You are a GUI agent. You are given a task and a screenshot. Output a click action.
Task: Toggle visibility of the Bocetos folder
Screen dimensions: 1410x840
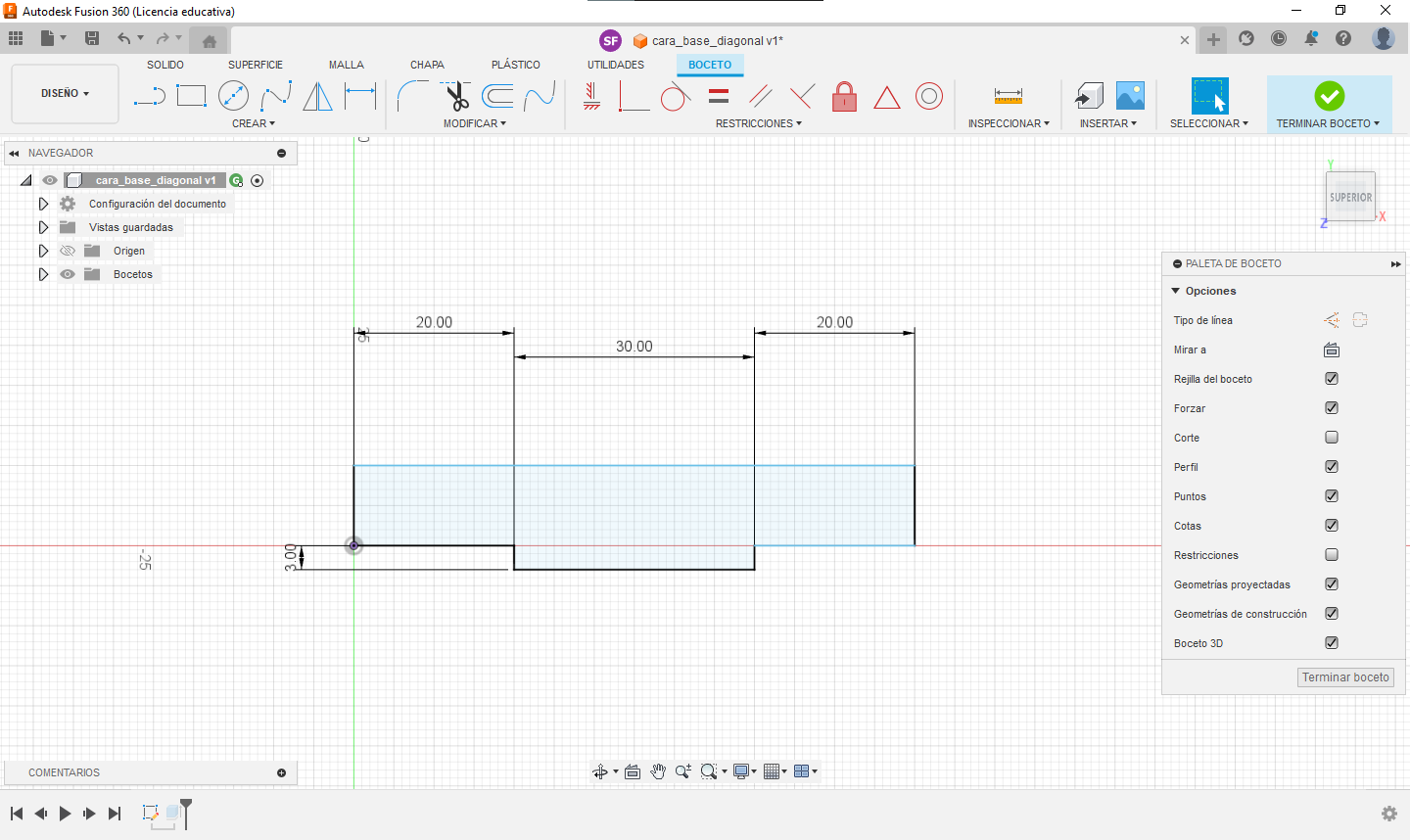coord(68,274)
